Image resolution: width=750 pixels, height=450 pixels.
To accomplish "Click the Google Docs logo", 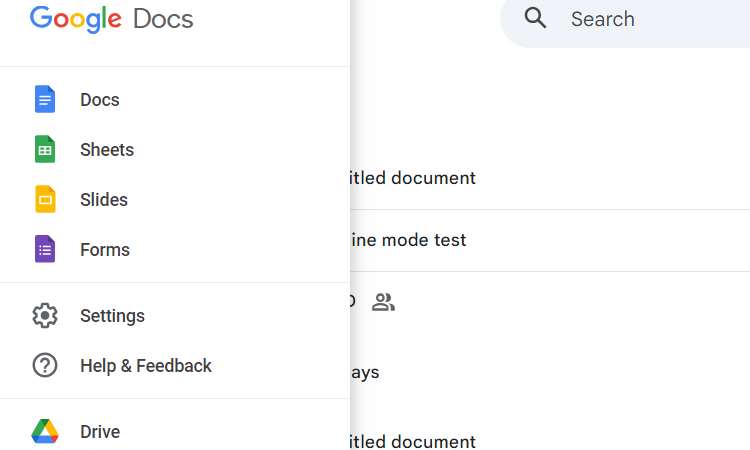I will 112,18.
